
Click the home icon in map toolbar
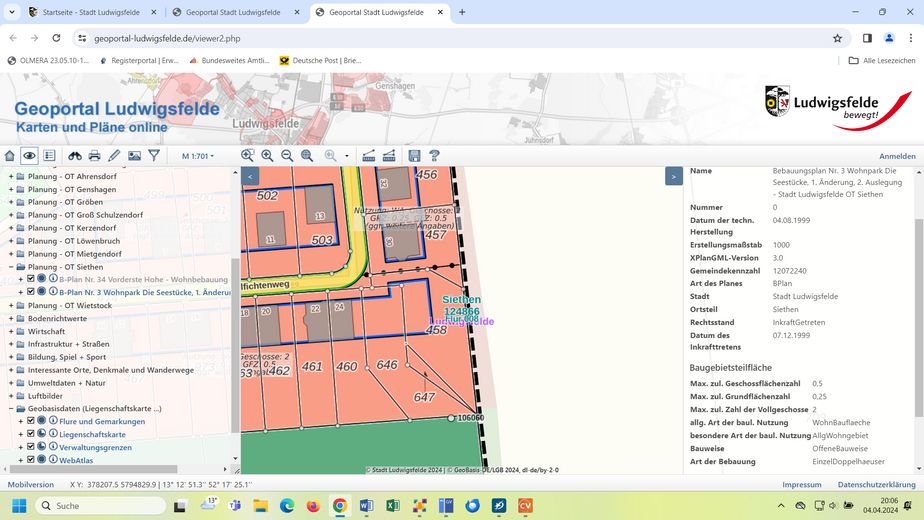(9, 156)
